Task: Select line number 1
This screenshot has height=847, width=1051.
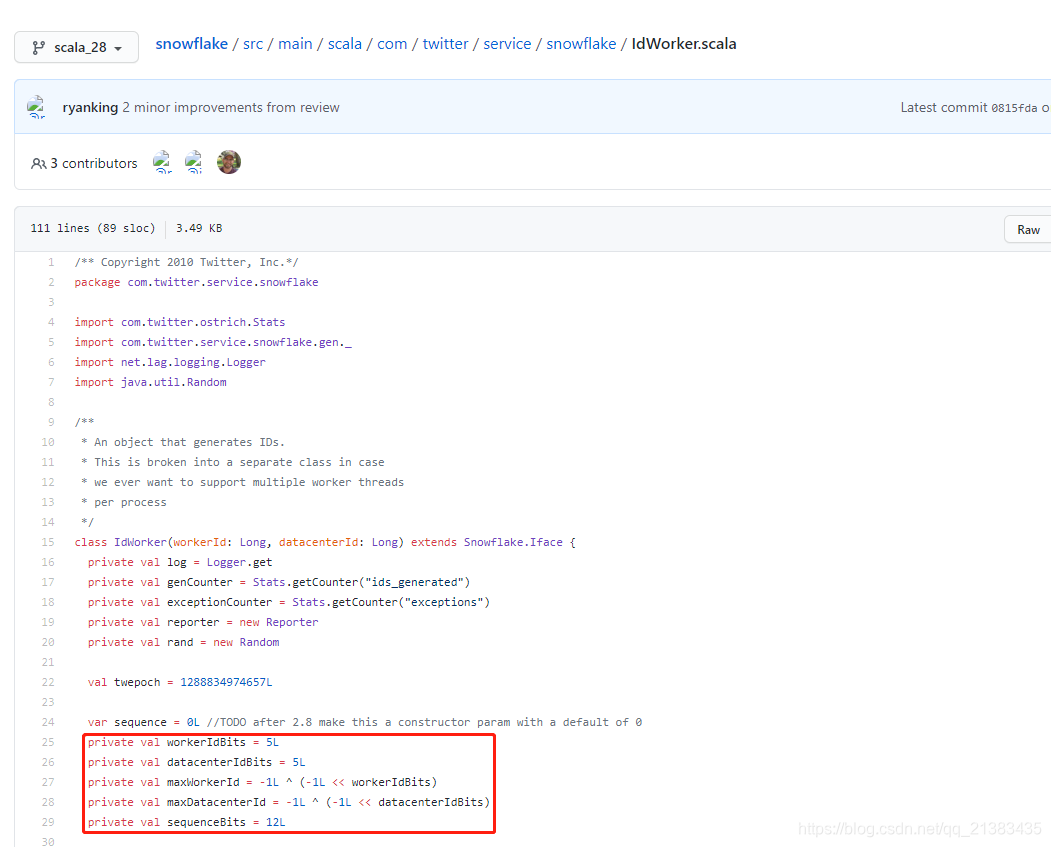Action: (x=51, y=263)
